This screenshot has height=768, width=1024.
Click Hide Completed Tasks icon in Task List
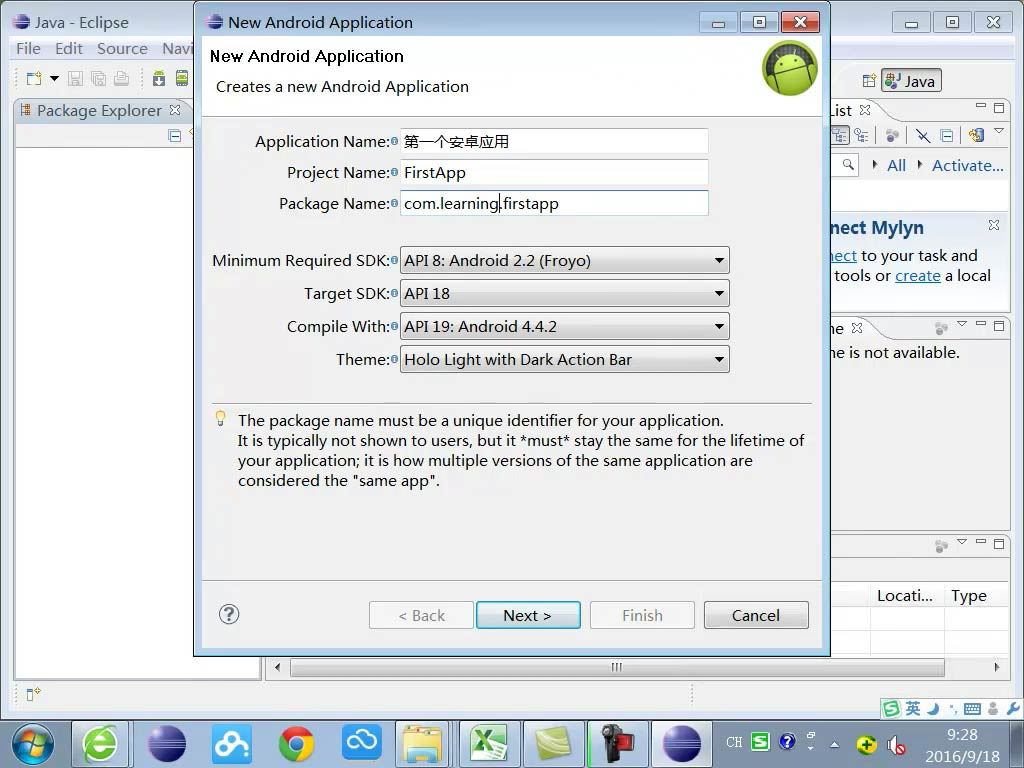tap(923, 135)
